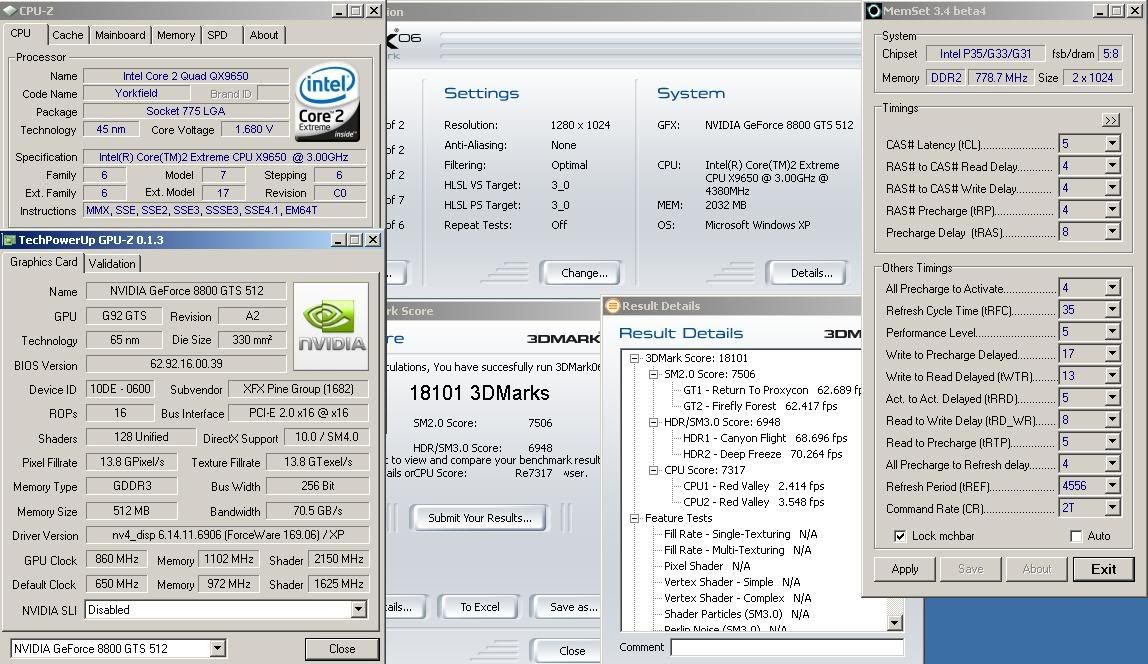Collapse the HDR/SM3.0 Score tree node
Image resolution: width=1148 pixels, height=664 pixels.
[654, 422]
